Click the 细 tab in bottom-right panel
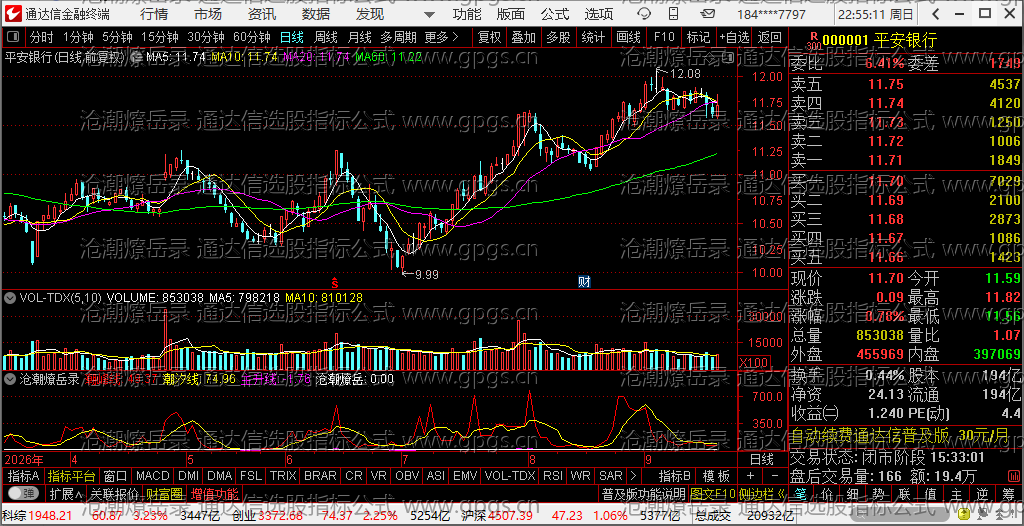The width and height of the screenshot is (1024, 526). coord(852,492)
